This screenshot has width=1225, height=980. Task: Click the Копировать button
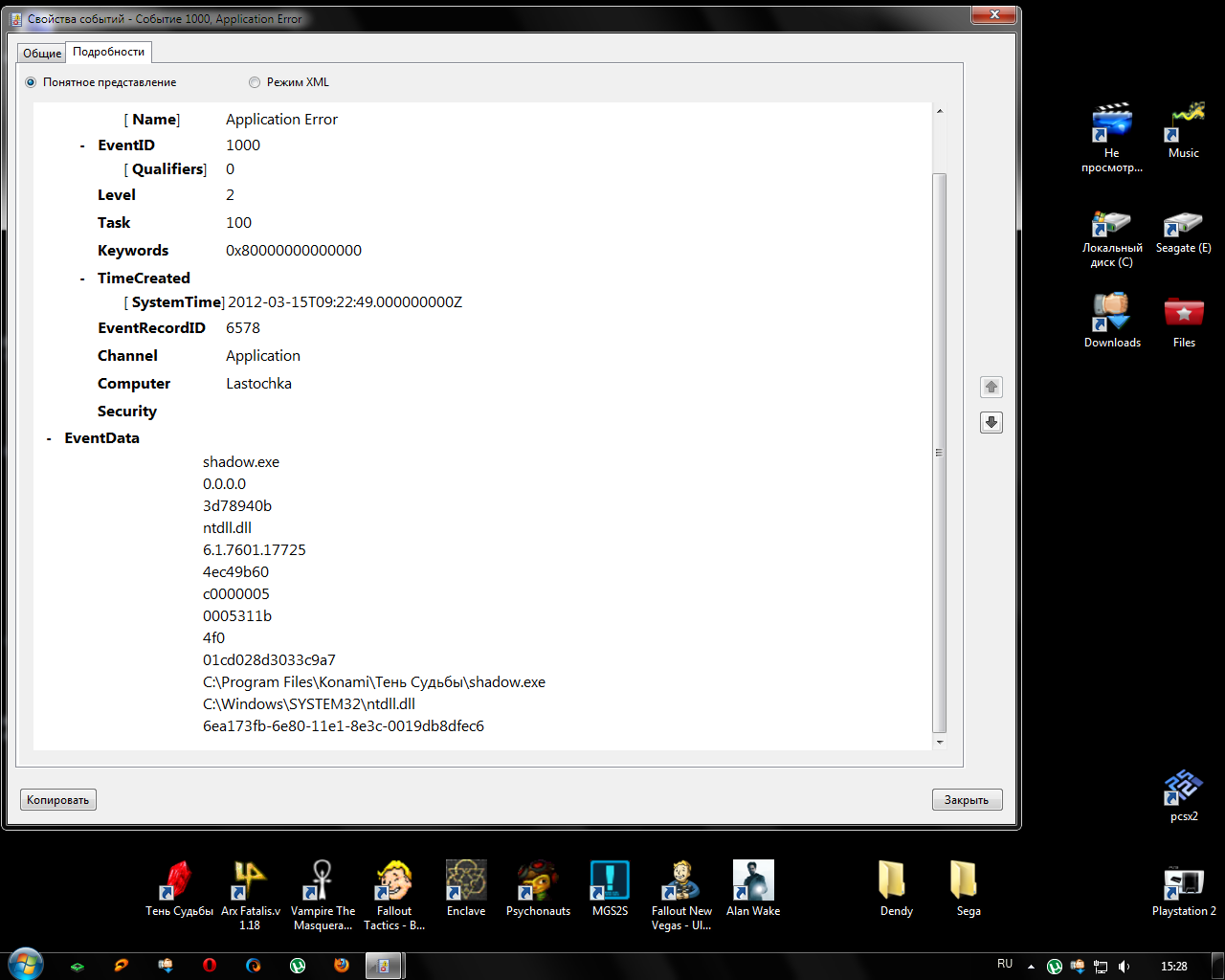pos(58,800)
